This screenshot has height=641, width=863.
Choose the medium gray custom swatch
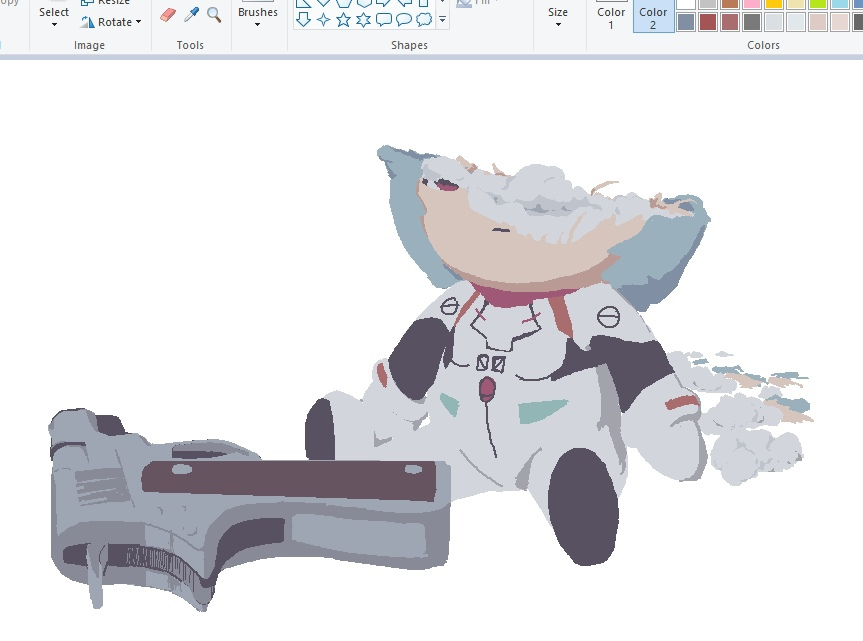point(752,22)
